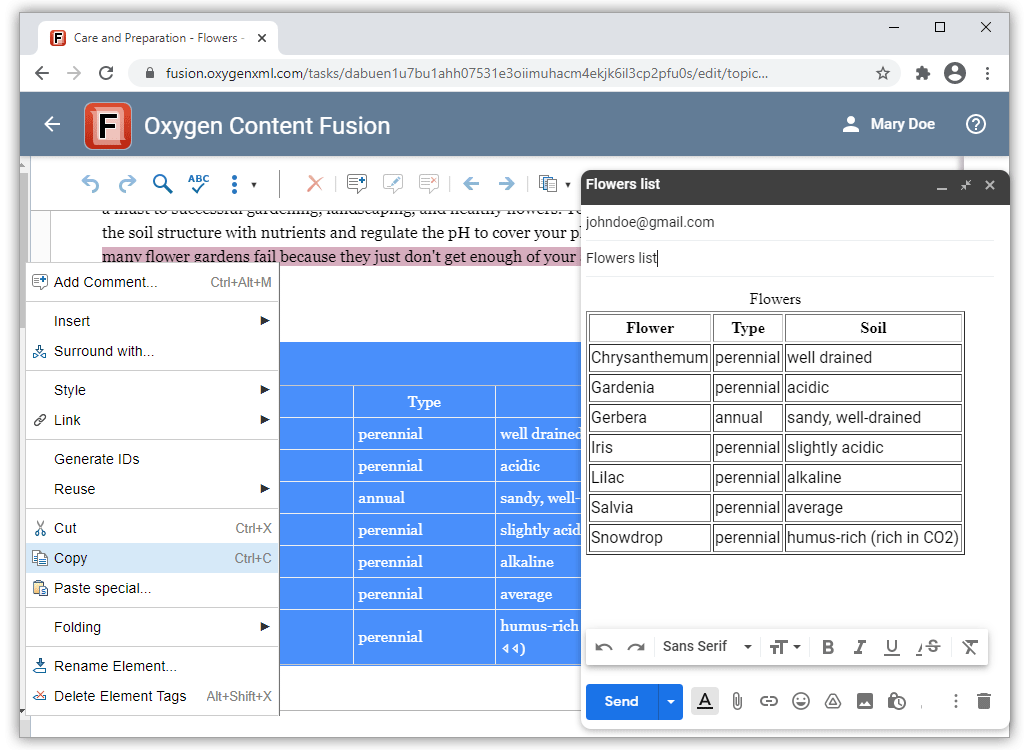Expand the Style submenu
The width and height of the screenshot is (1030, 750).
pyautogui.click(x=152, y=390)
